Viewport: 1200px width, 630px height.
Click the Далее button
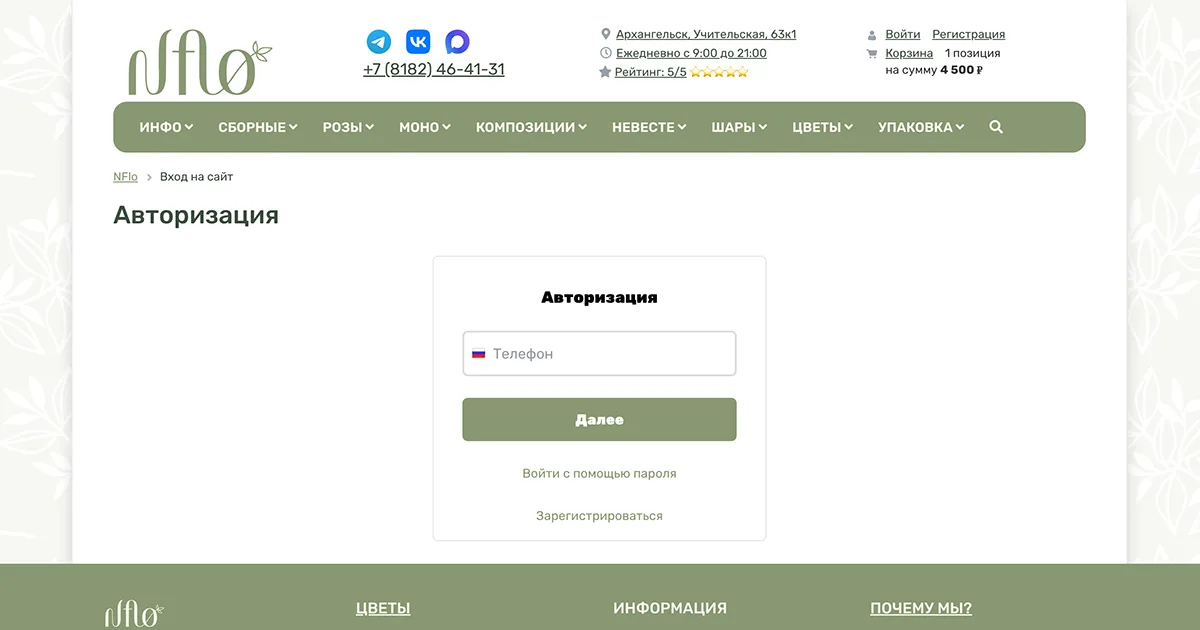tap(599, 420)
